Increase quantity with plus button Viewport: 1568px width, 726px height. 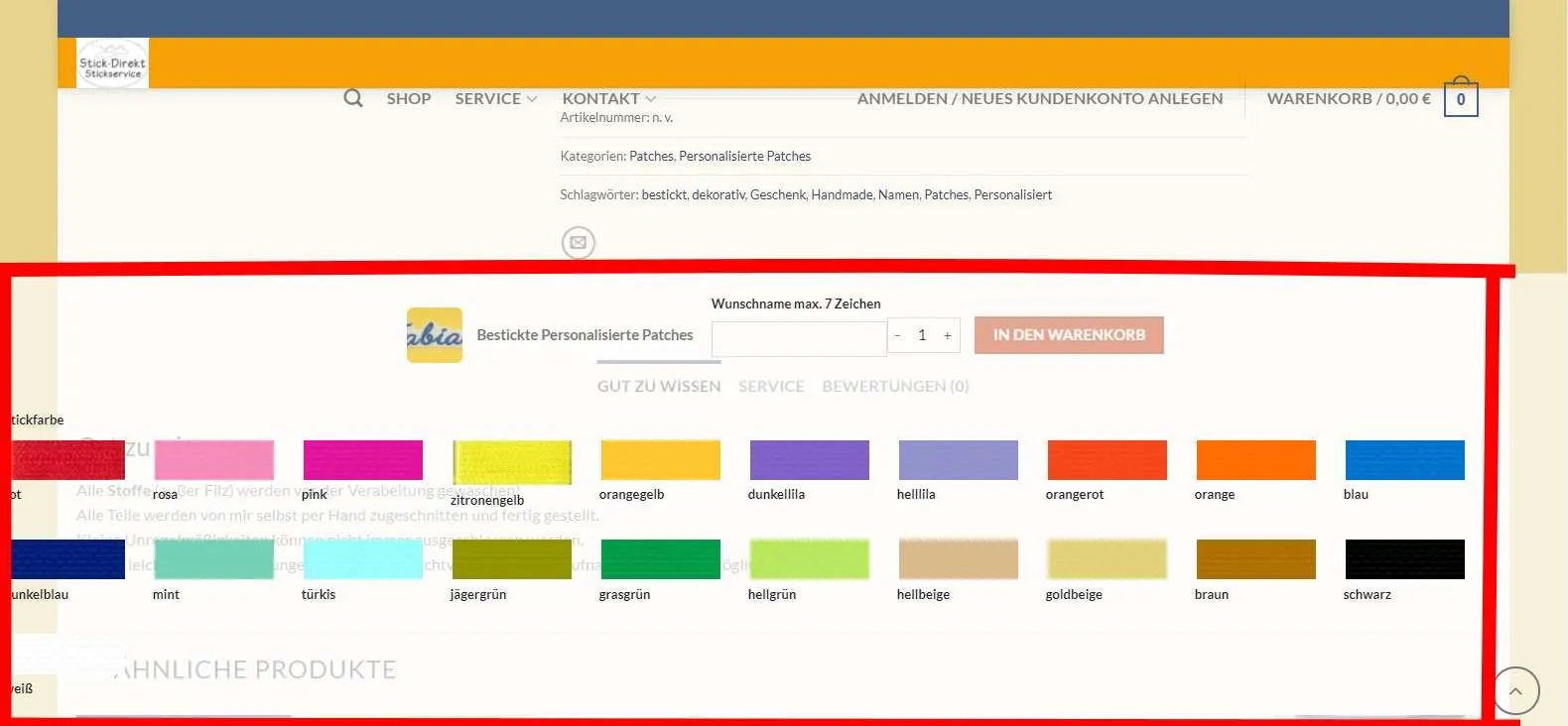(948, 336)
